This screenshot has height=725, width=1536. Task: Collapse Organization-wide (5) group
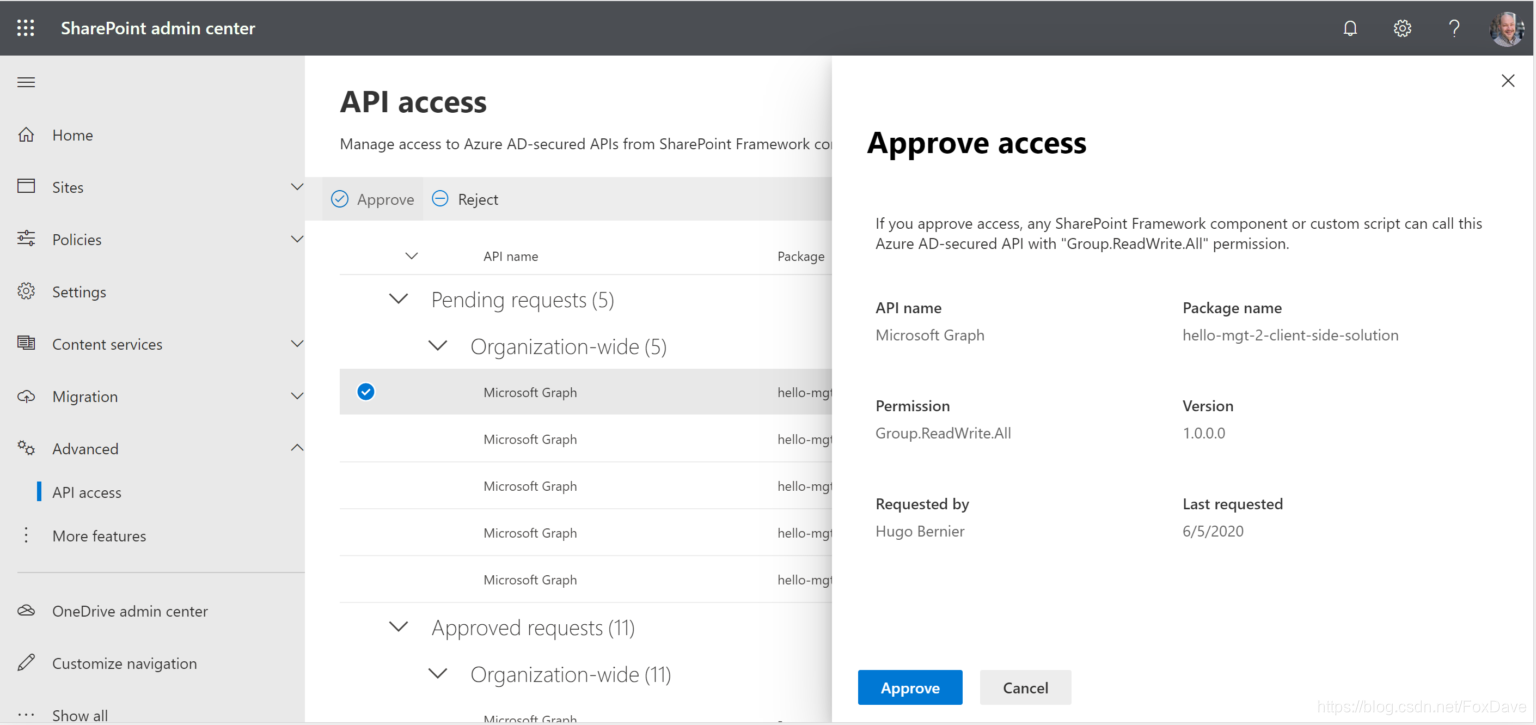pyautogui.click(x=438, y=346)
